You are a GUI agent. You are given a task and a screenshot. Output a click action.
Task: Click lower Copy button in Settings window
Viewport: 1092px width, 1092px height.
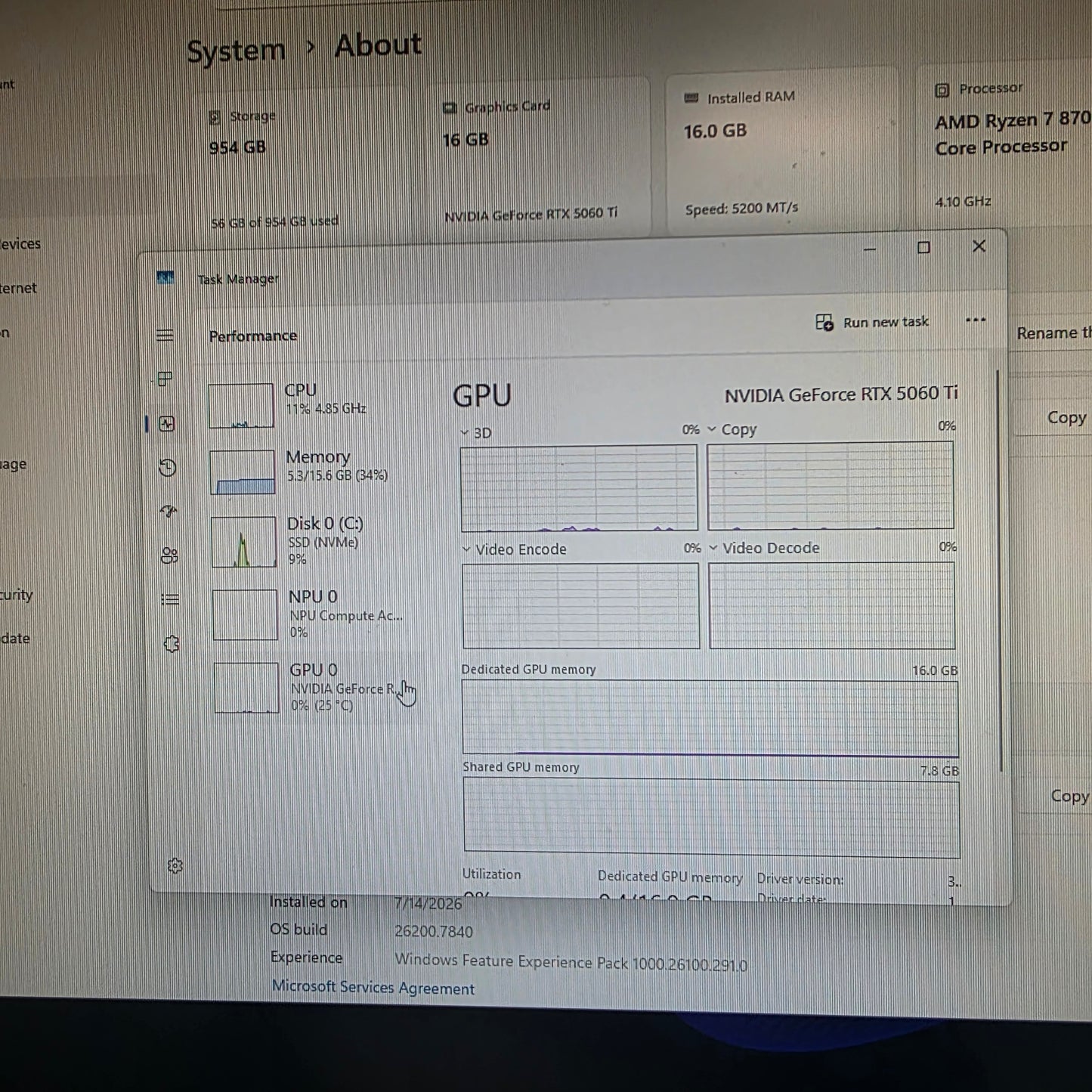[x=1069, y=796]
